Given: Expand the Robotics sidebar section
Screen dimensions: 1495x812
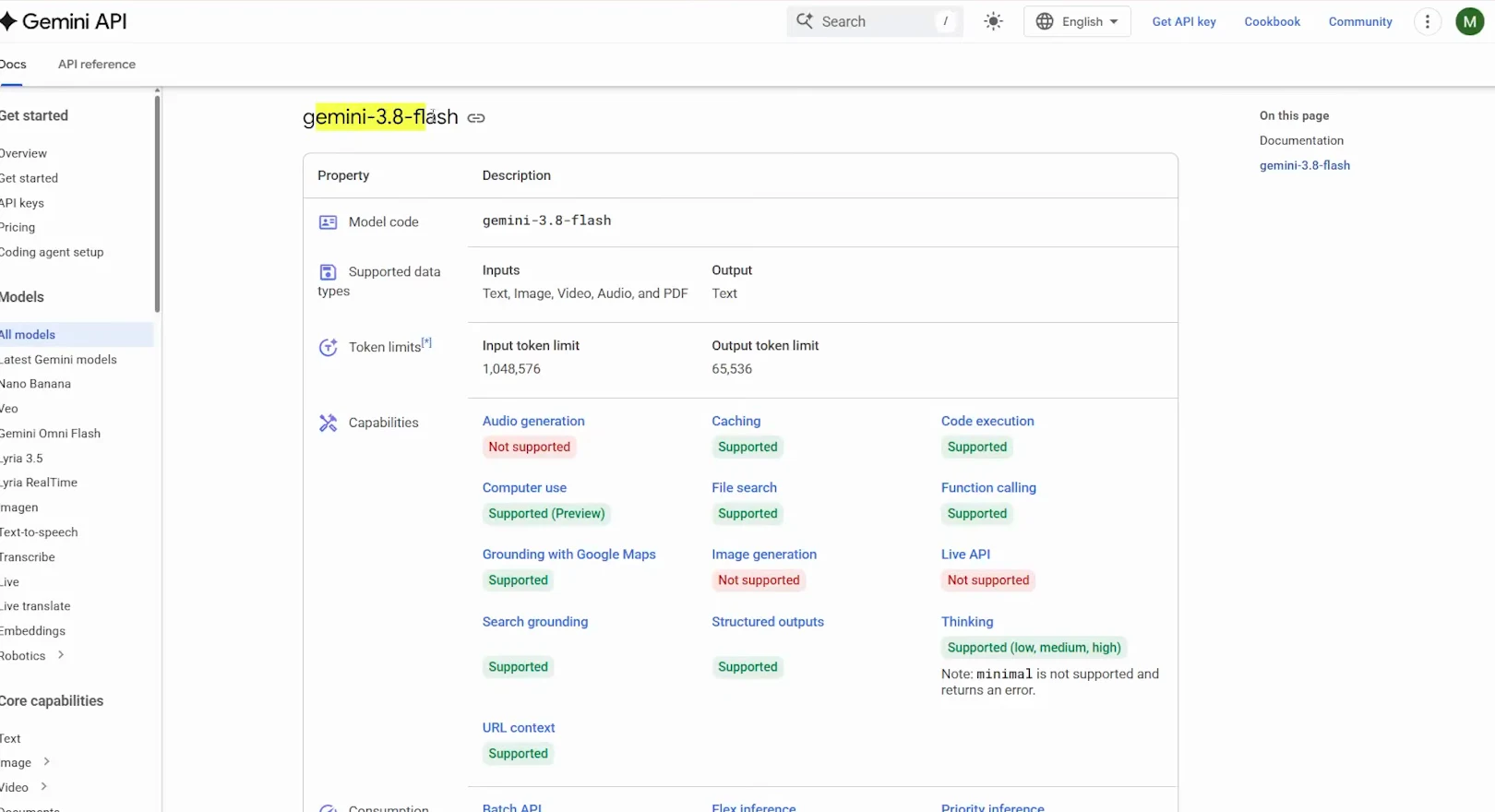Looking at the screenshot, I should tap(61, 655).
